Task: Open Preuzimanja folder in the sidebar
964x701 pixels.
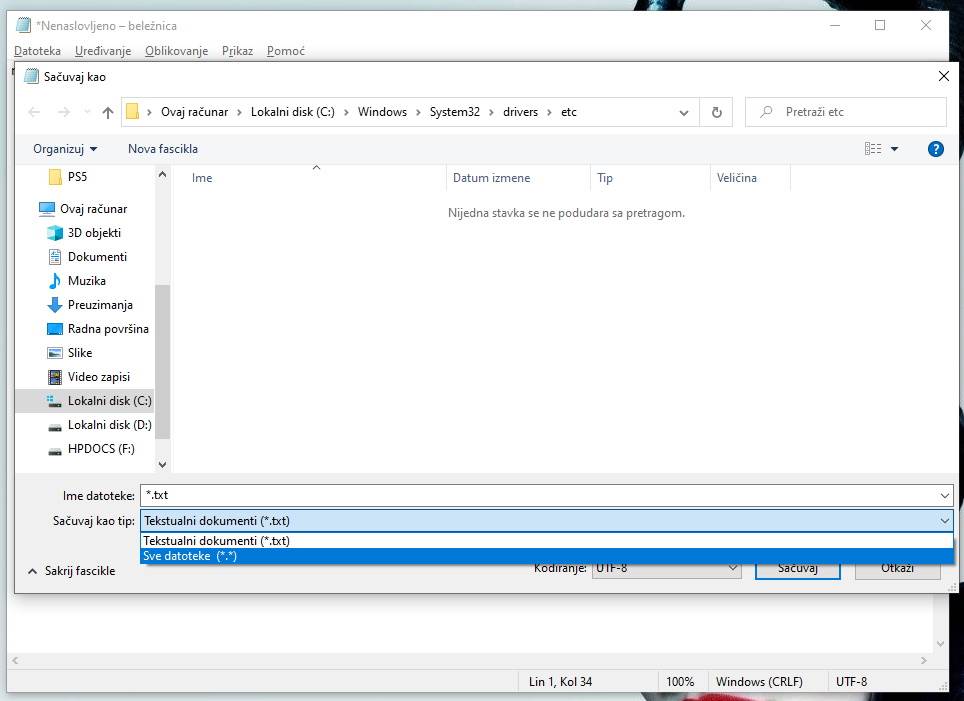Action: click(x=100, y=305)
